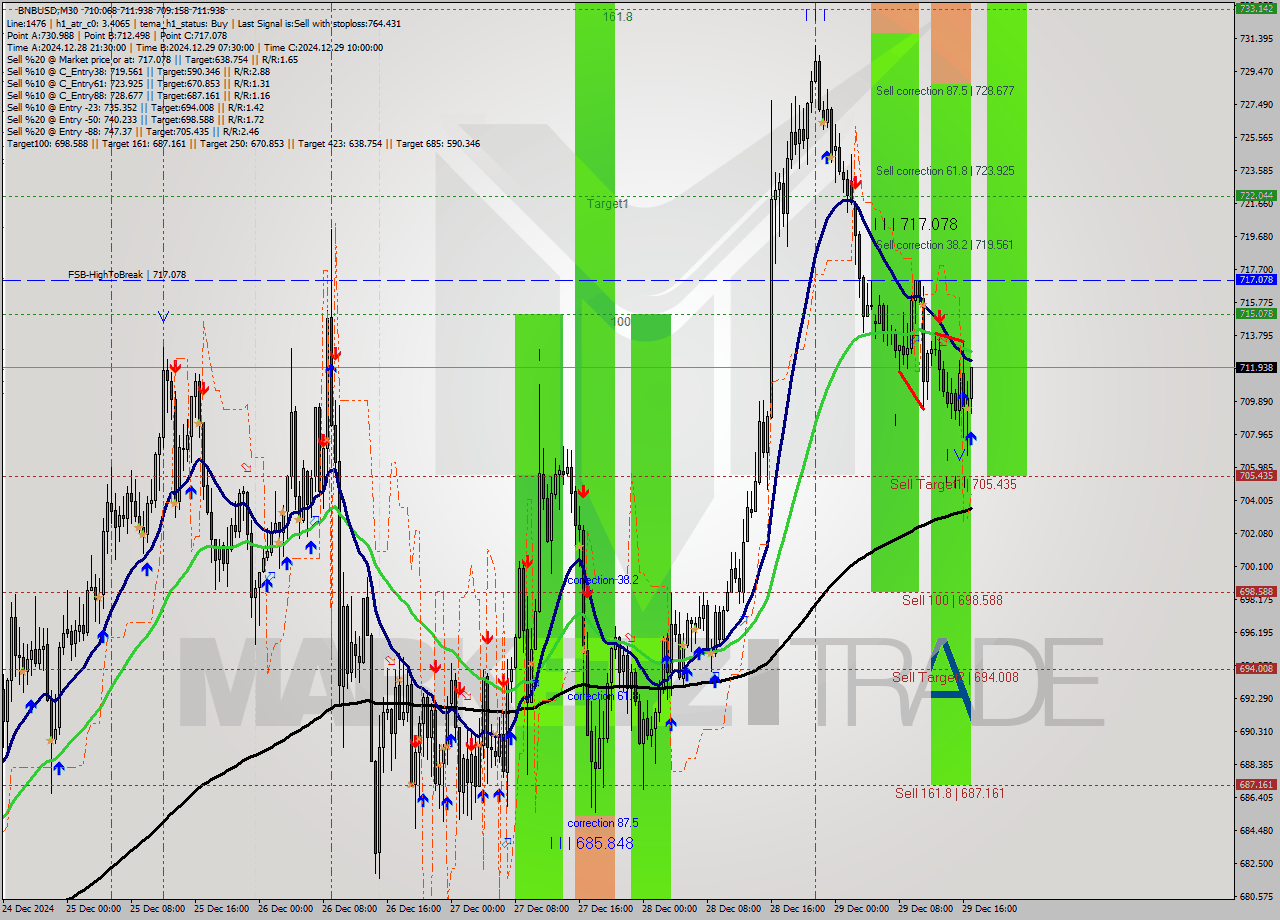Viewport: 1280px width, 920px height.
Task: Select the Sell Target1 | 705.435 label
Action: tap(953, 484)
